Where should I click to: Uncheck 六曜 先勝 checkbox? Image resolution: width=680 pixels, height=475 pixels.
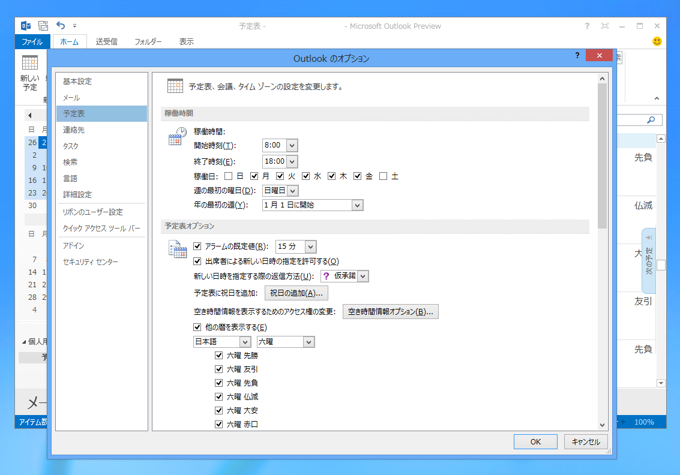coord(219,356)
